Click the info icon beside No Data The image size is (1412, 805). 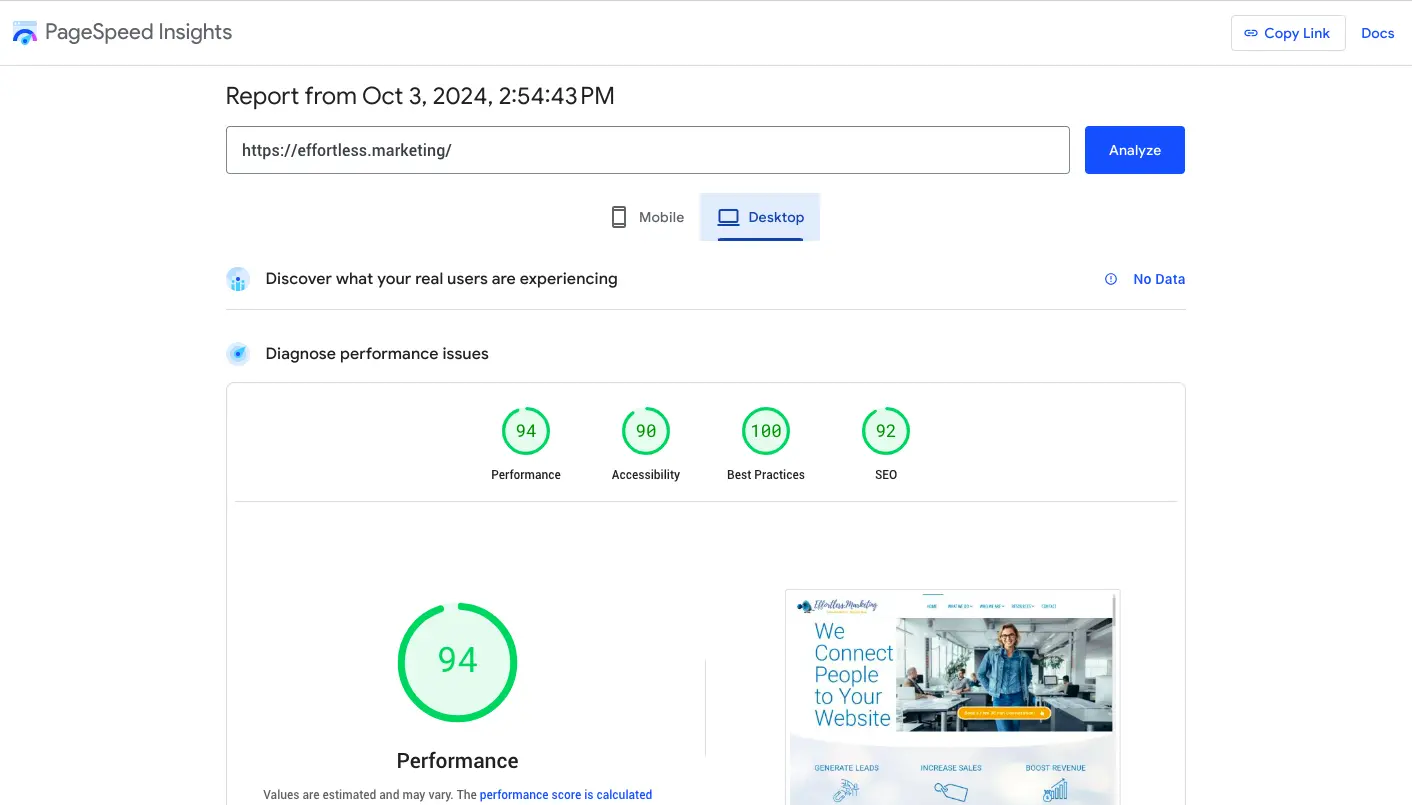pos(1110,279)
